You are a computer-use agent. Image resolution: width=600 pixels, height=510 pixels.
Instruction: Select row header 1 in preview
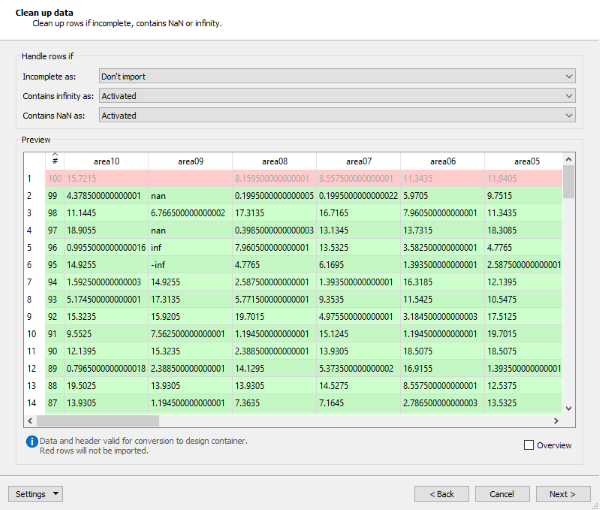34,179
